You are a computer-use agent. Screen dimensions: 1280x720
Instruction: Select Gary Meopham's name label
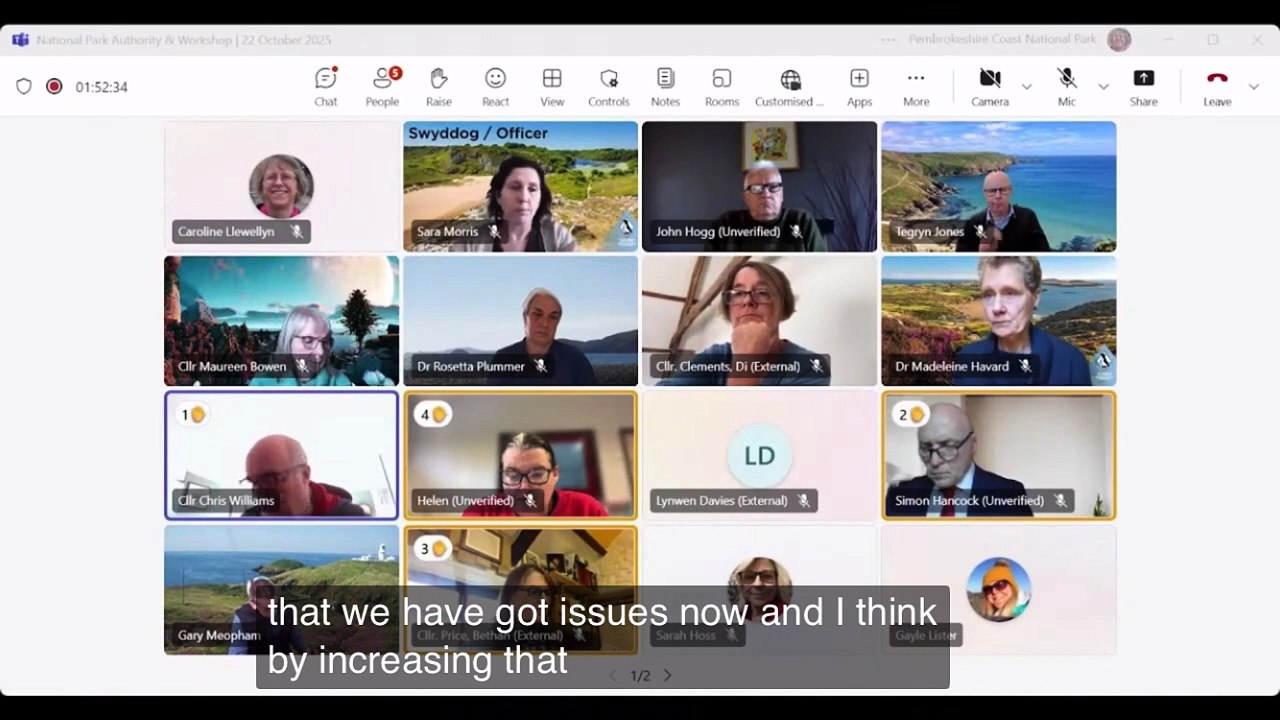[x=219, y=635]
